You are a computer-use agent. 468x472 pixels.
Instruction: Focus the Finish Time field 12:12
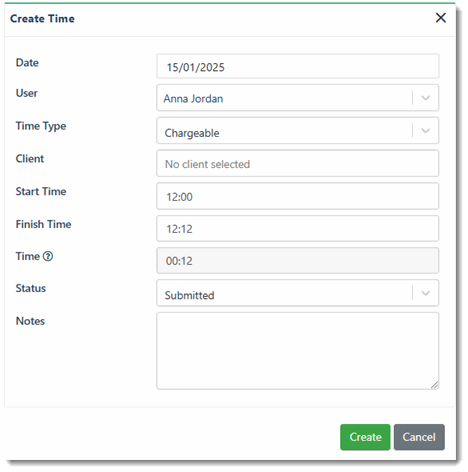298,228
